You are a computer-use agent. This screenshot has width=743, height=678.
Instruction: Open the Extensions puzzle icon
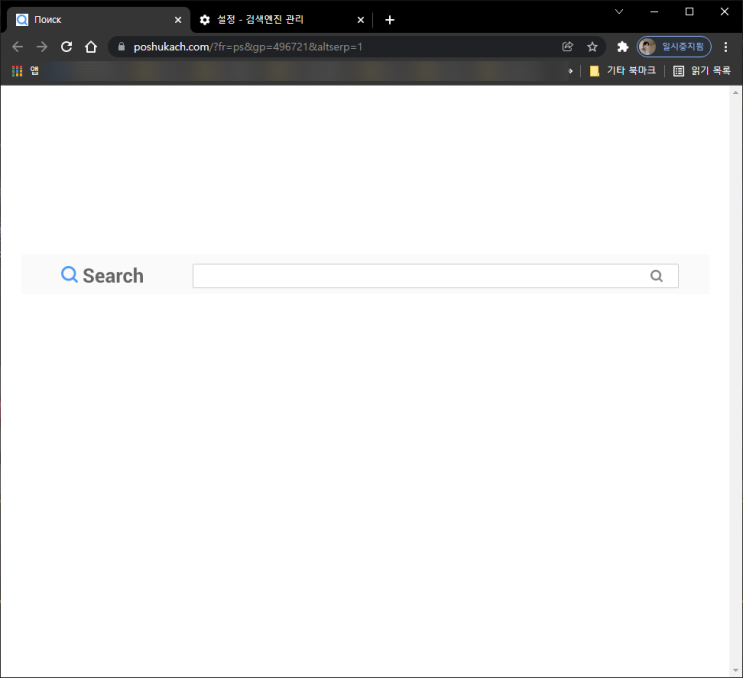(x=622, y=46)
